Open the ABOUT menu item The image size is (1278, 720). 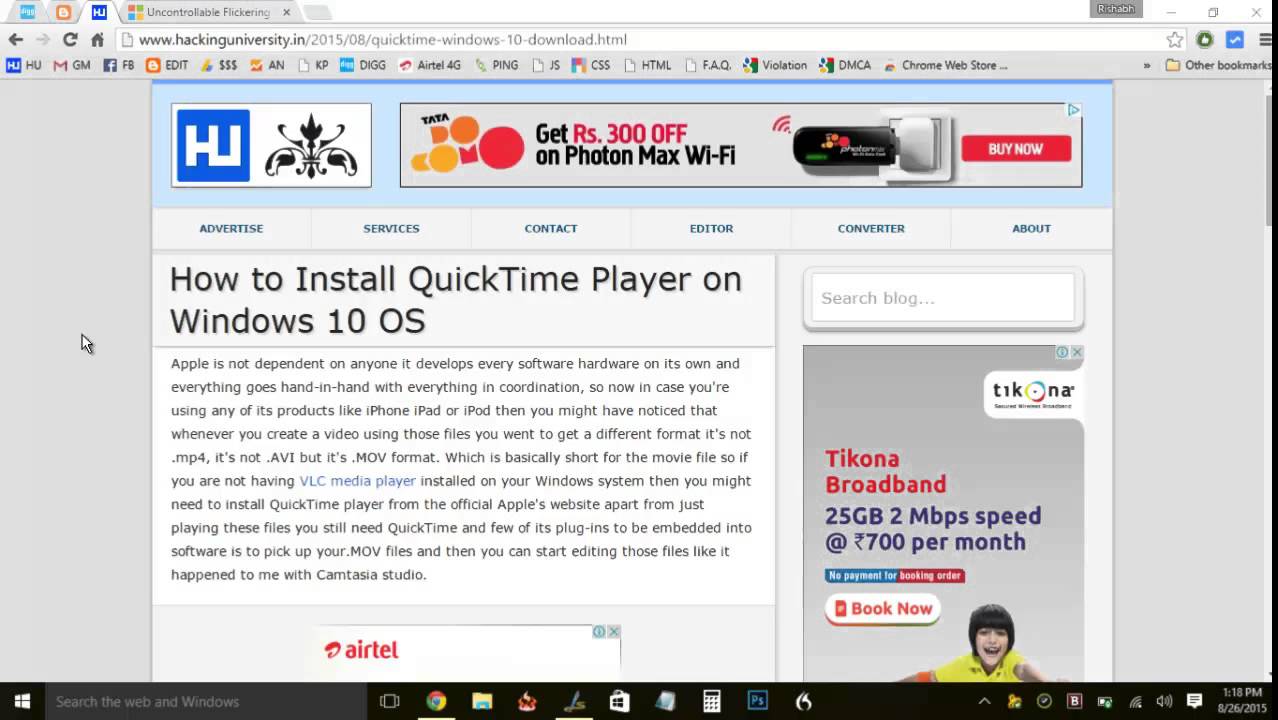coord(1031,228)
